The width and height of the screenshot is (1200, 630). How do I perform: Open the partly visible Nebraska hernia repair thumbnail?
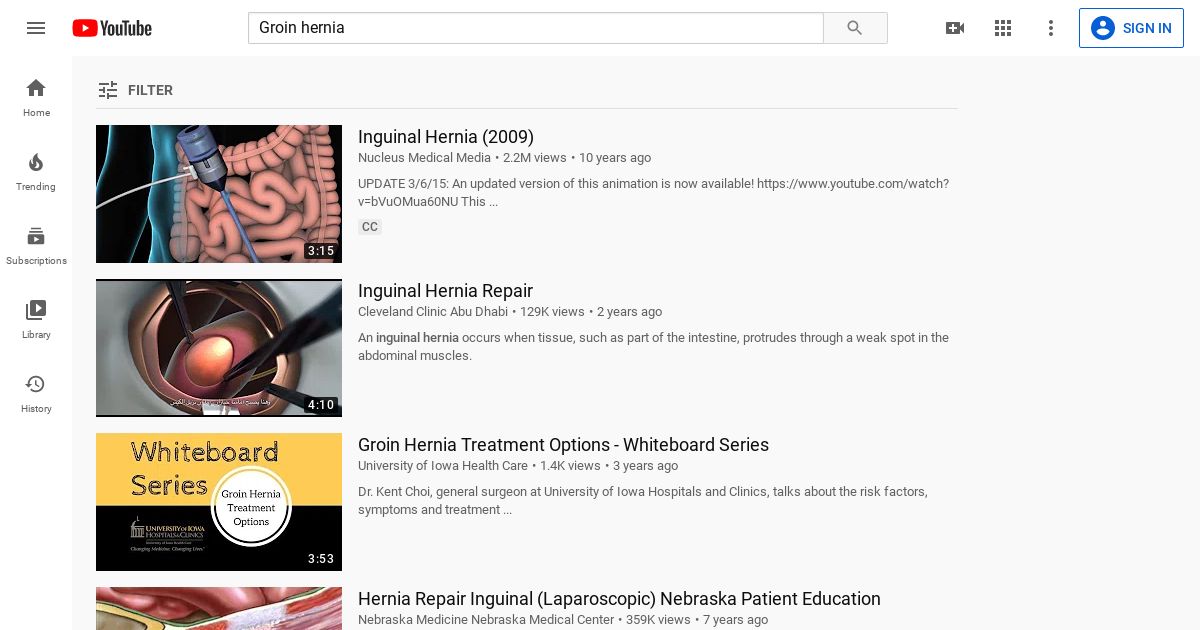coord(219,608)
